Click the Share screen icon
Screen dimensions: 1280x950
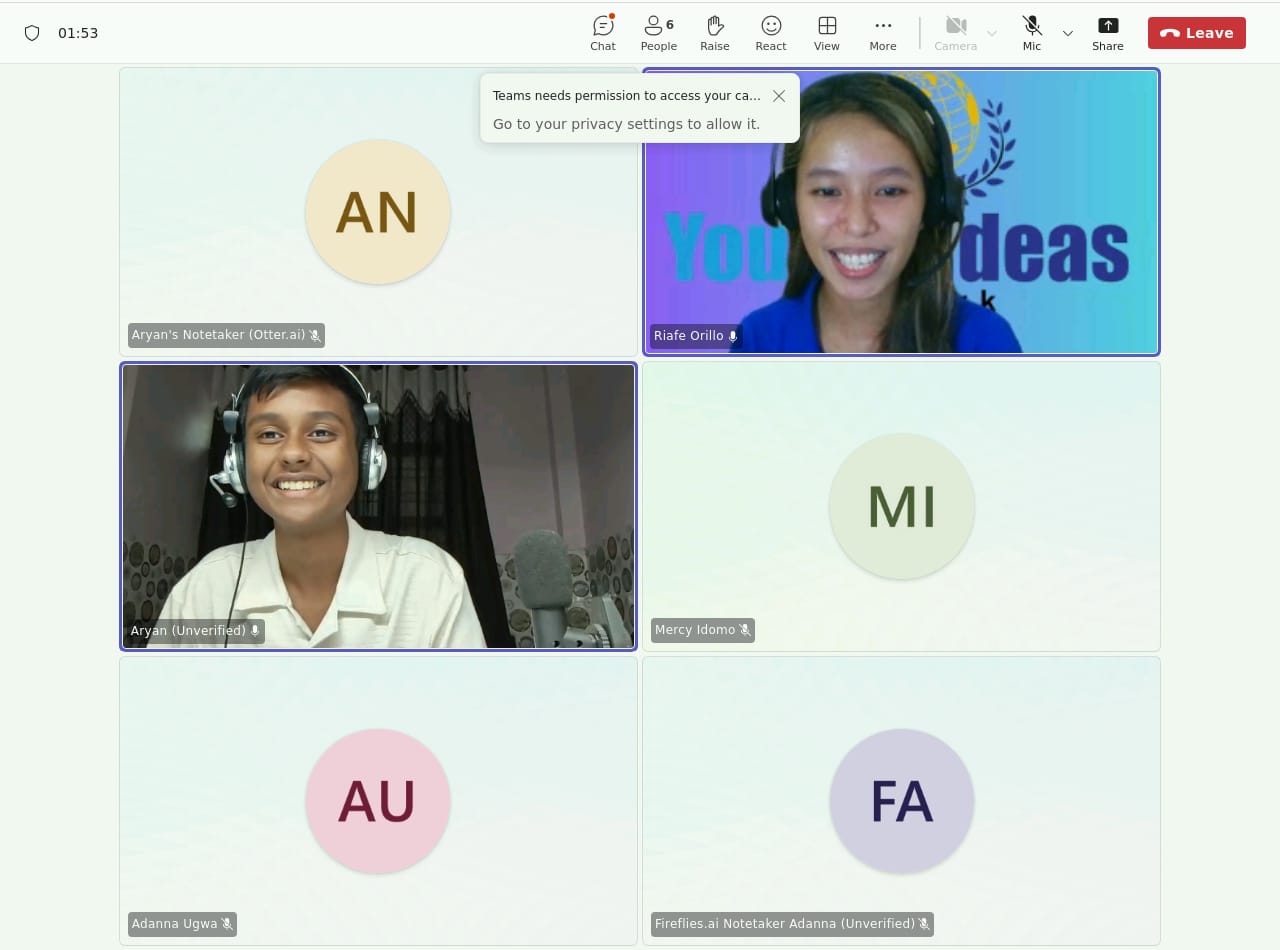pos(1107,33)
